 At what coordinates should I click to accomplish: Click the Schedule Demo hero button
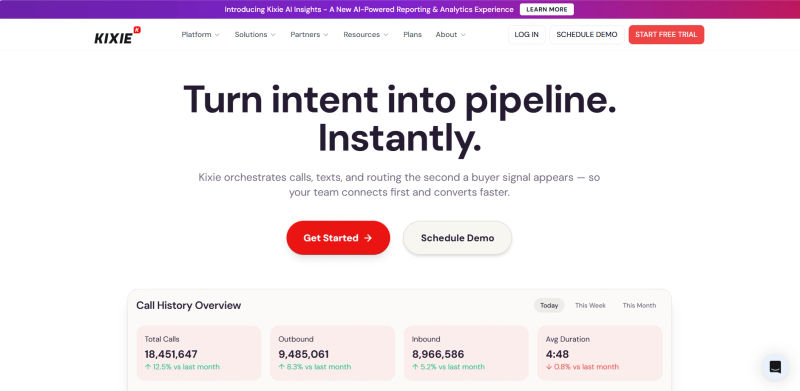pos(457,238)
